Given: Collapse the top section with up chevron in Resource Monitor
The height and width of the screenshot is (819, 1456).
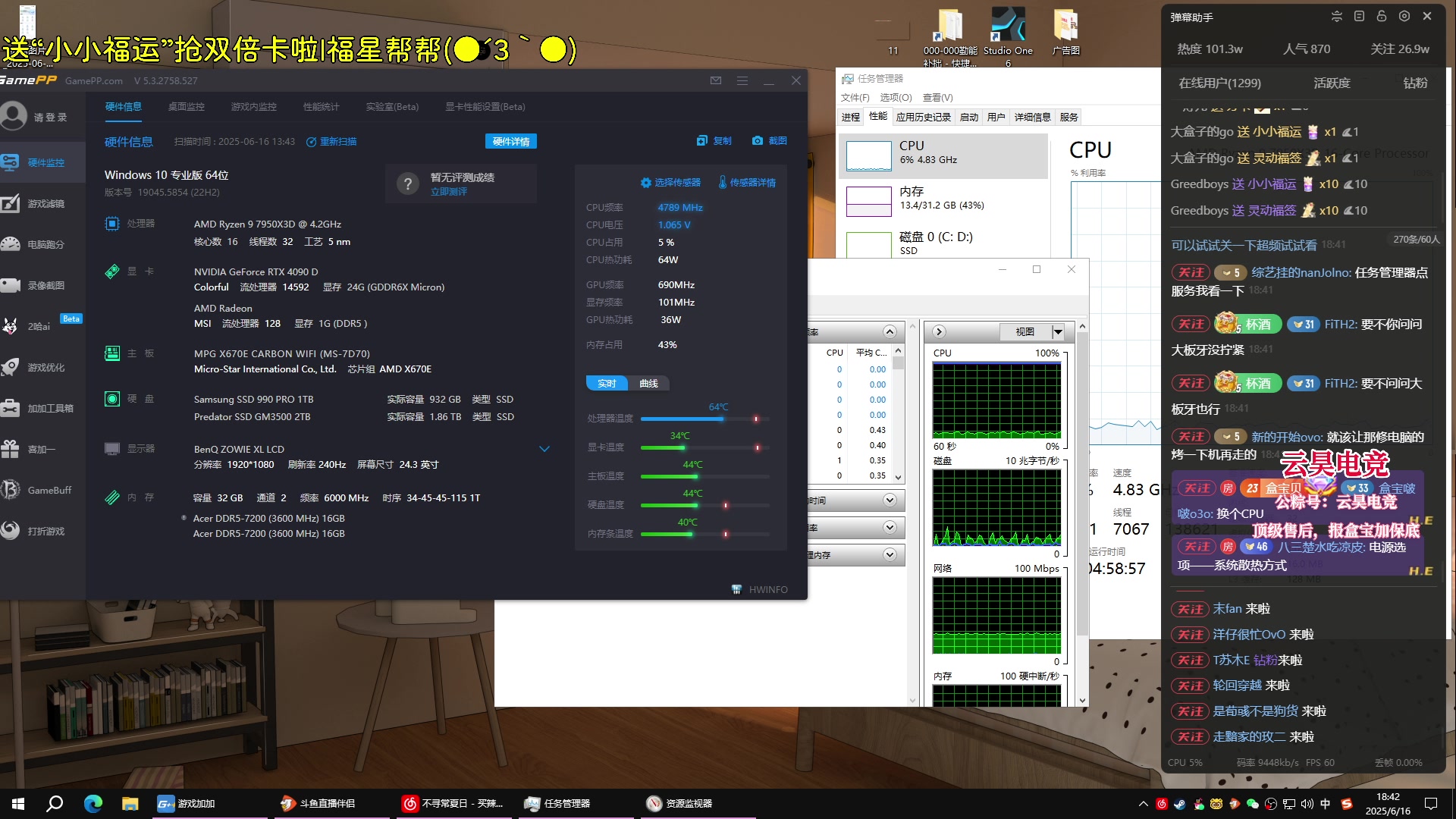Looking at the screenshot, I should coord(890,331).
